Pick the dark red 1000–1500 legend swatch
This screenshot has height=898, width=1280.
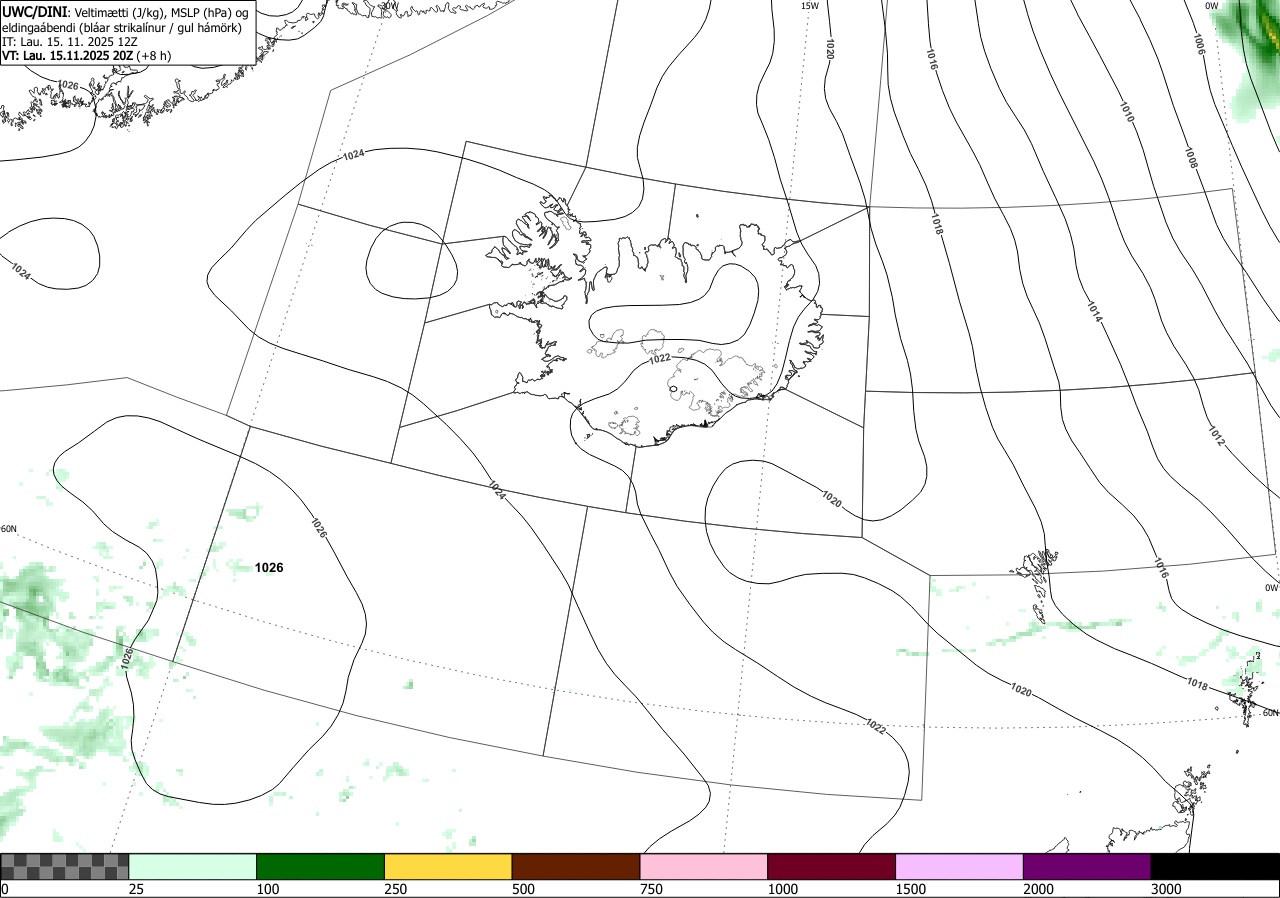pyautogui.click(x=832, y=866)
